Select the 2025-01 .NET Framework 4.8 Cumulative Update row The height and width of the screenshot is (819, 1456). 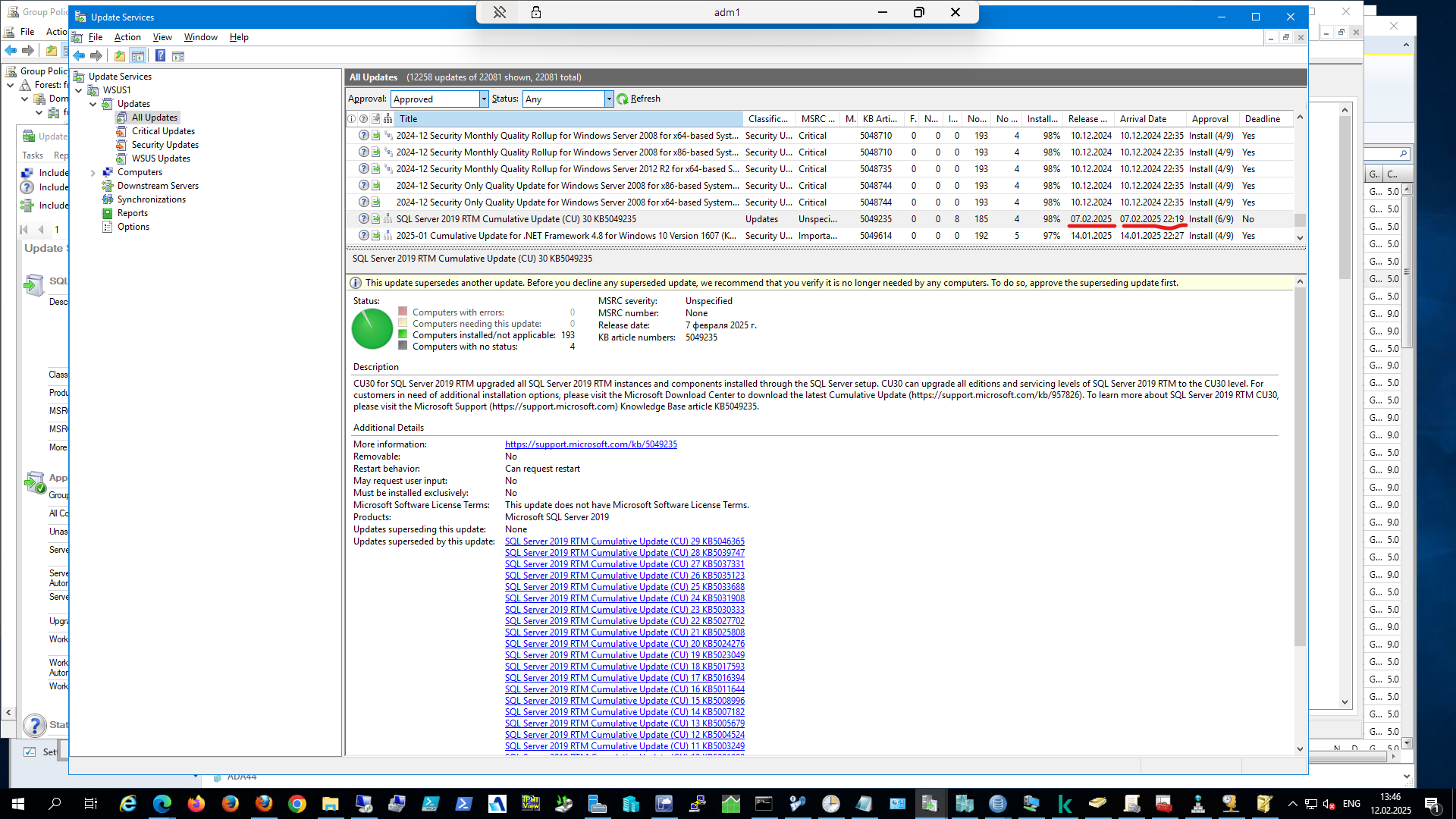(820, 236)
